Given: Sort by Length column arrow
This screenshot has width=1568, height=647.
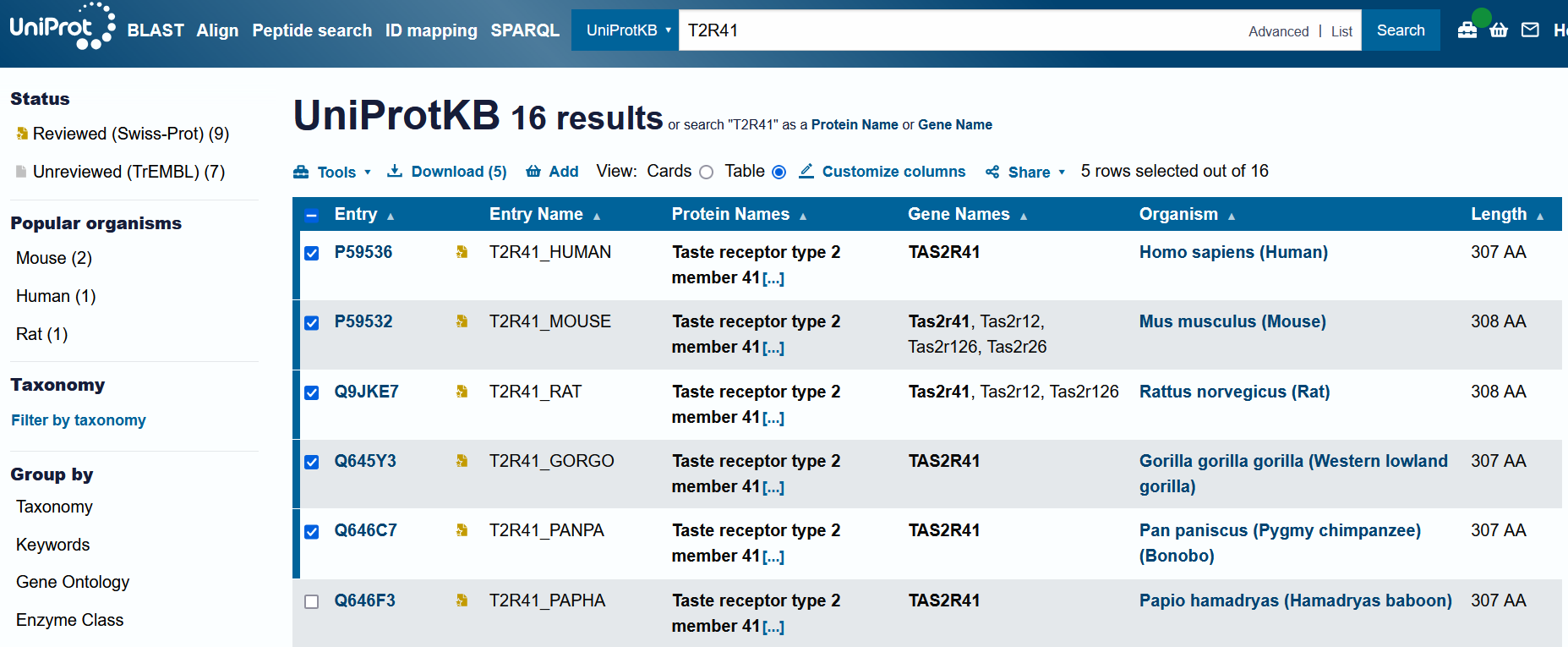Looking at the screenshot, I should click(x=1540, y=217).
